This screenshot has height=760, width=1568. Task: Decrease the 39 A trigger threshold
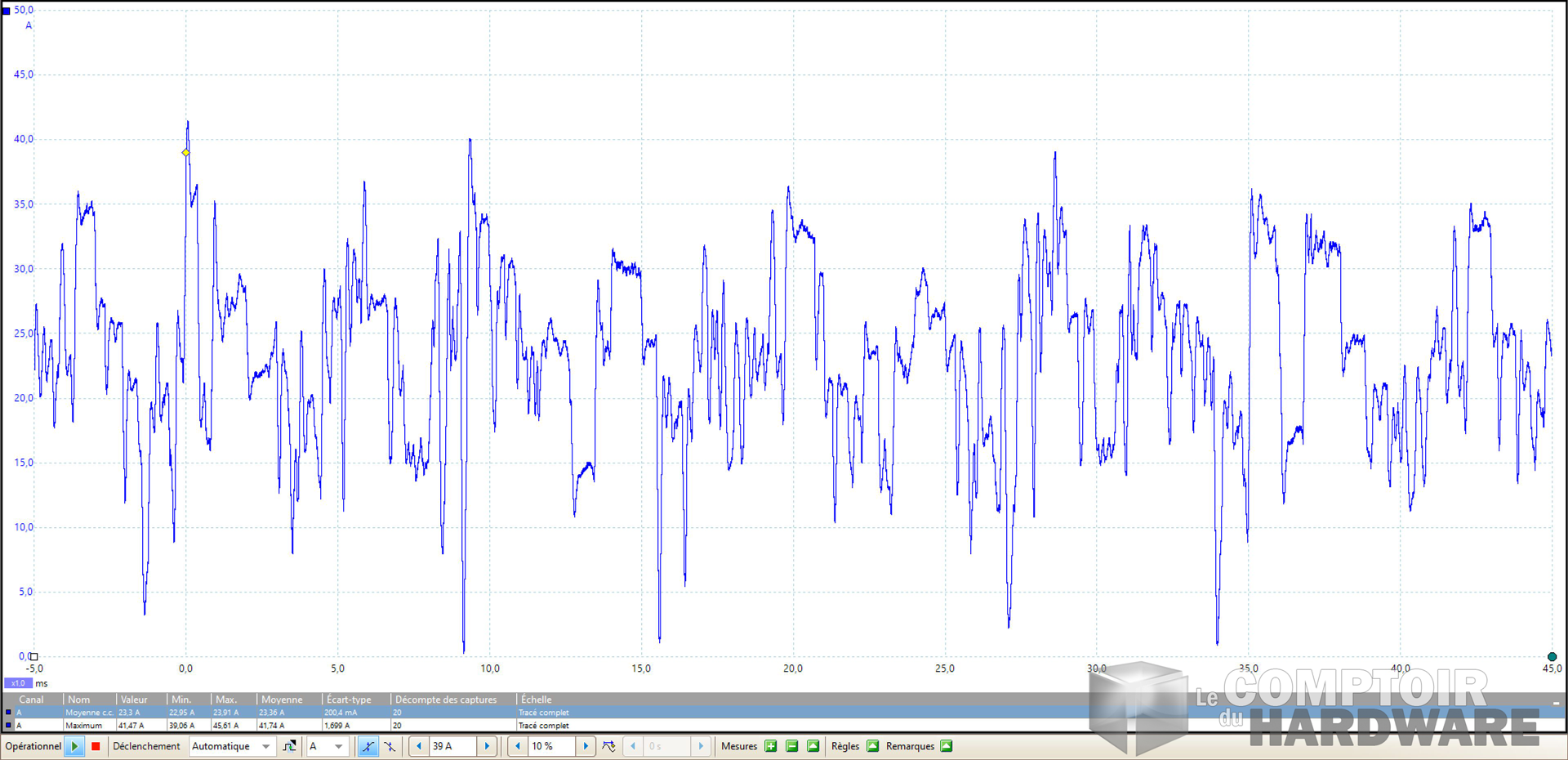point(419,746)
